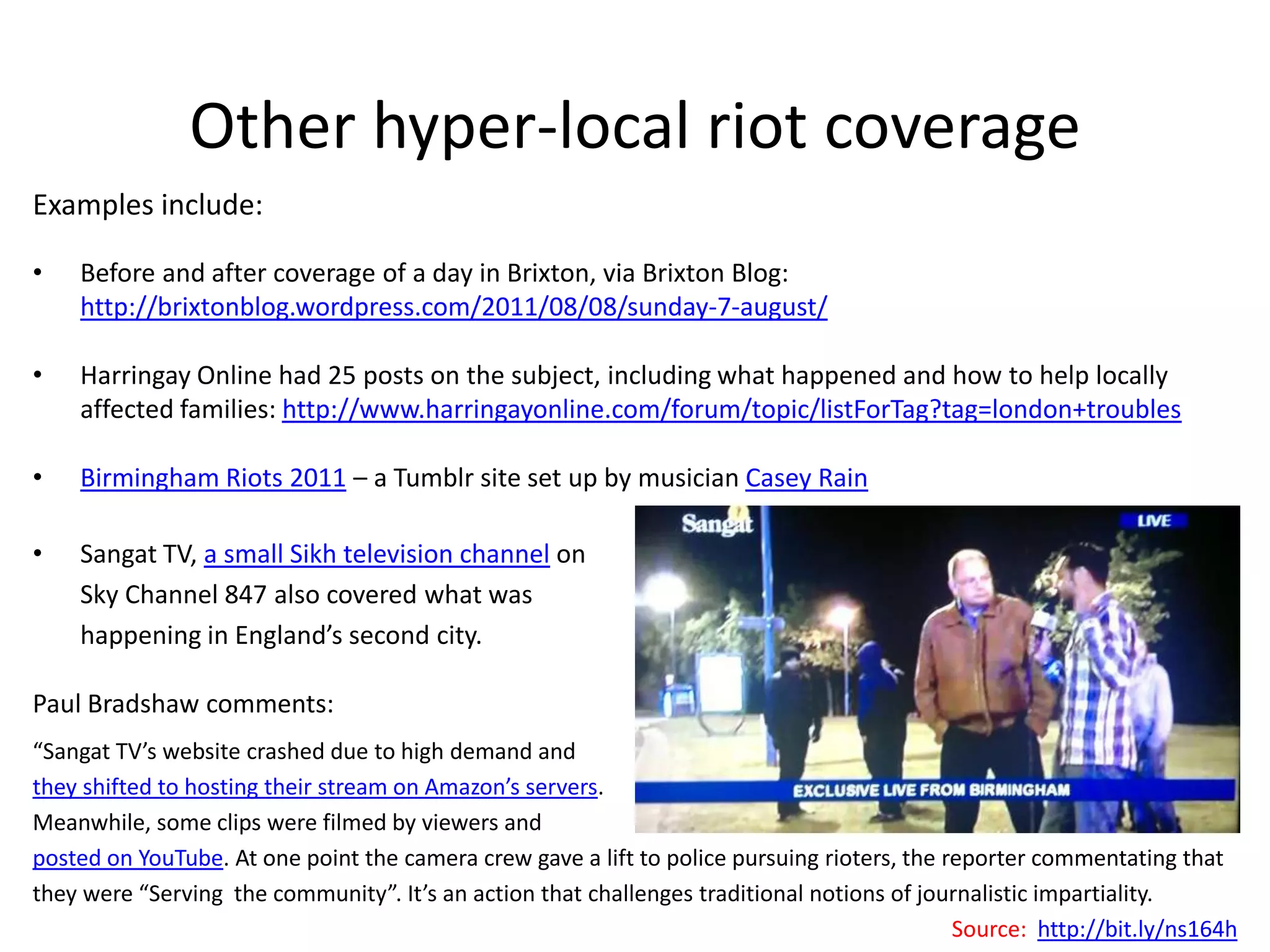The width and height of the screenshot is (1270, 952).
Task: Click 'a small Sikh television channel' link
Action: 376,554
